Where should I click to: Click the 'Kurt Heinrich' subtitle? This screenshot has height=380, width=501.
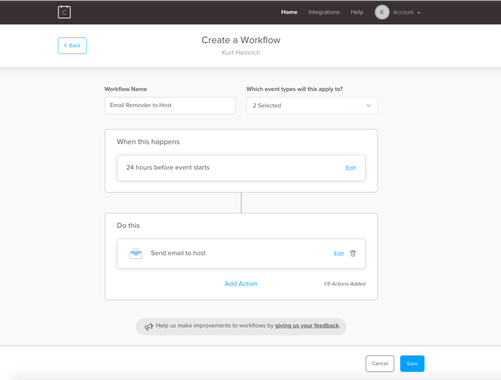(x=241, y=53)
